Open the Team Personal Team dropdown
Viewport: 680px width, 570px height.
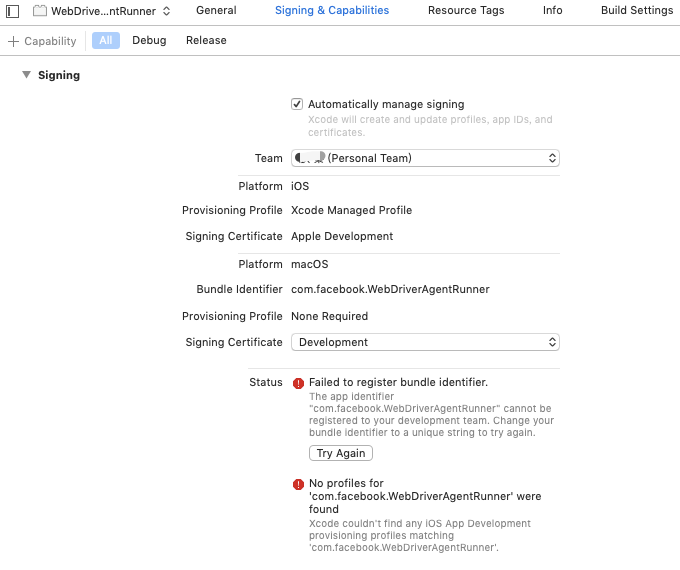pyautogui.click(x=425, y=158)
